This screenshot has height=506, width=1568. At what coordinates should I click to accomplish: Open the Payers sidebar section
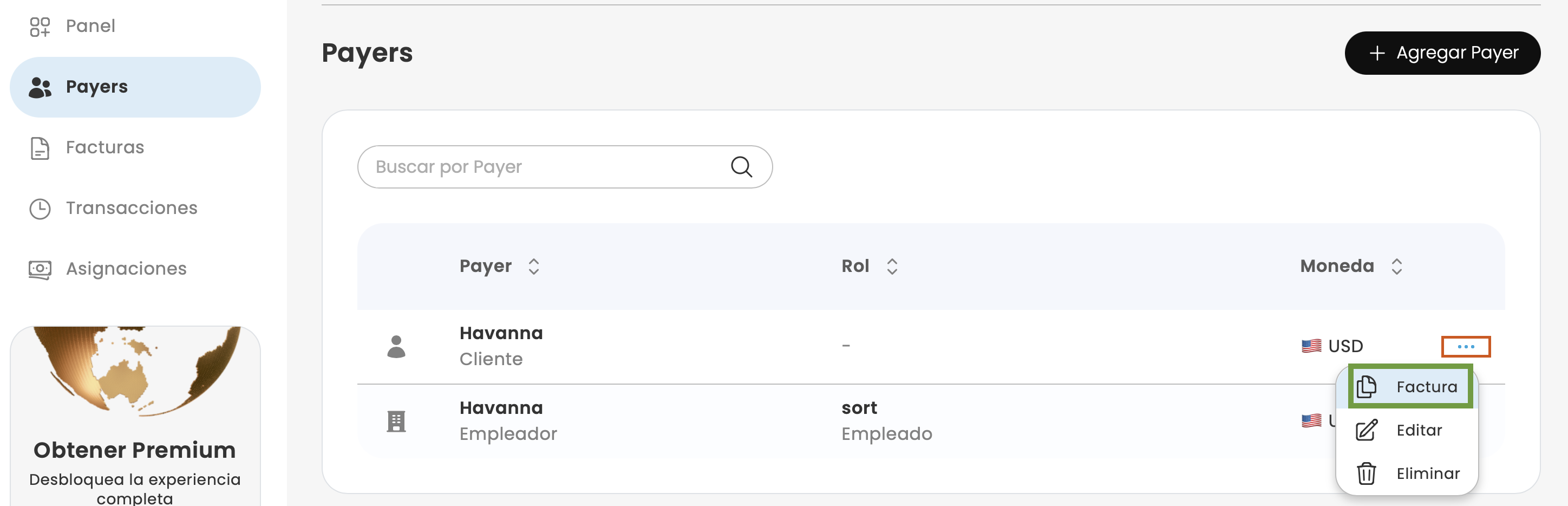tap(135, 87)
